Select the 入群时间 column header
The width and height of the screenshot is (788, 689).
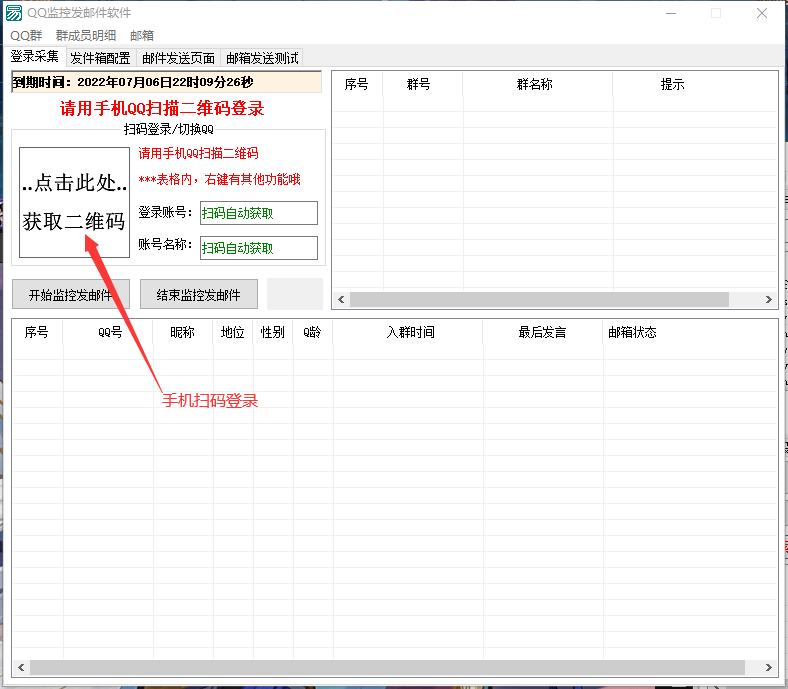pyautogui.click(x=408, y=332)
